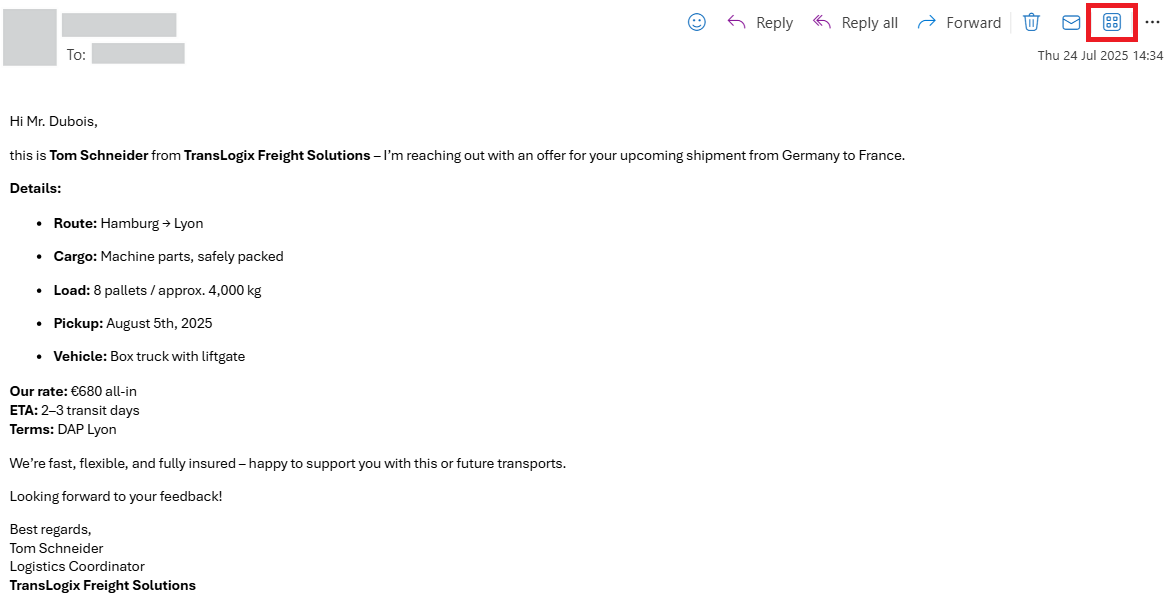Open the sender name contact card
The height and width of the screenshot is (616, 1173).
(119, 25)
